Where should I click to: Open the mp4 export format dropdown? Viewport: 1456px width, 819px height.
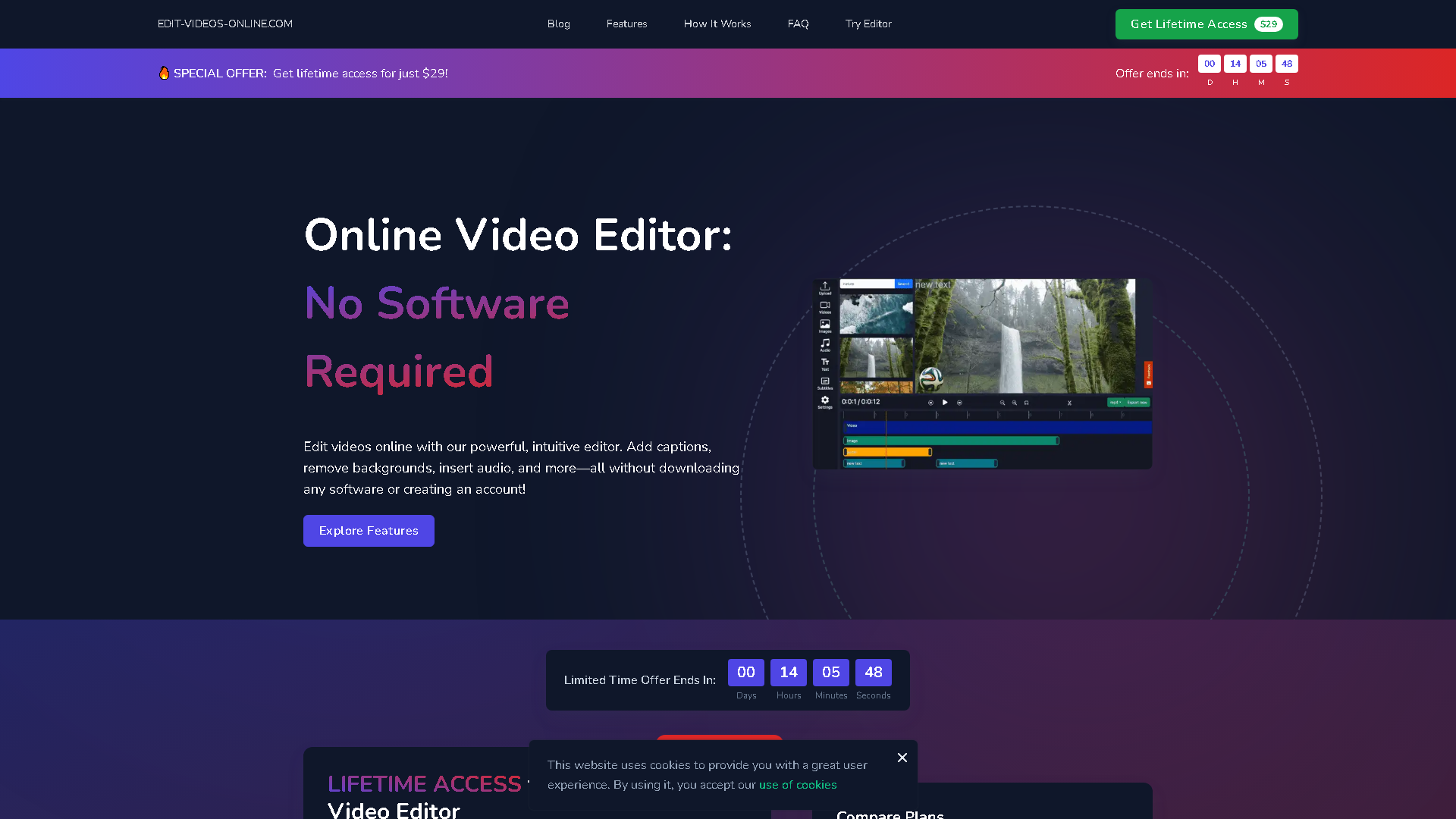[1116, 403]
